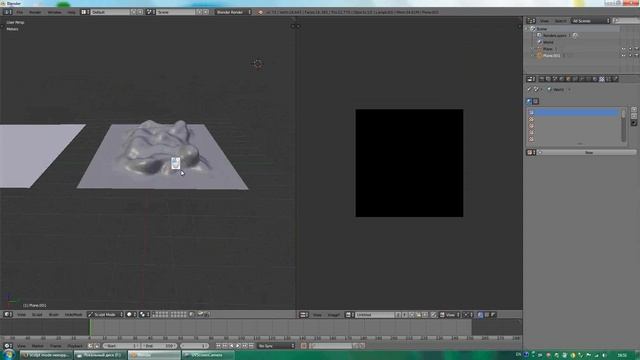The height and width of the screenshot is (360, 640).
Task: Click the outliner search field
Action: coord(626,21)
